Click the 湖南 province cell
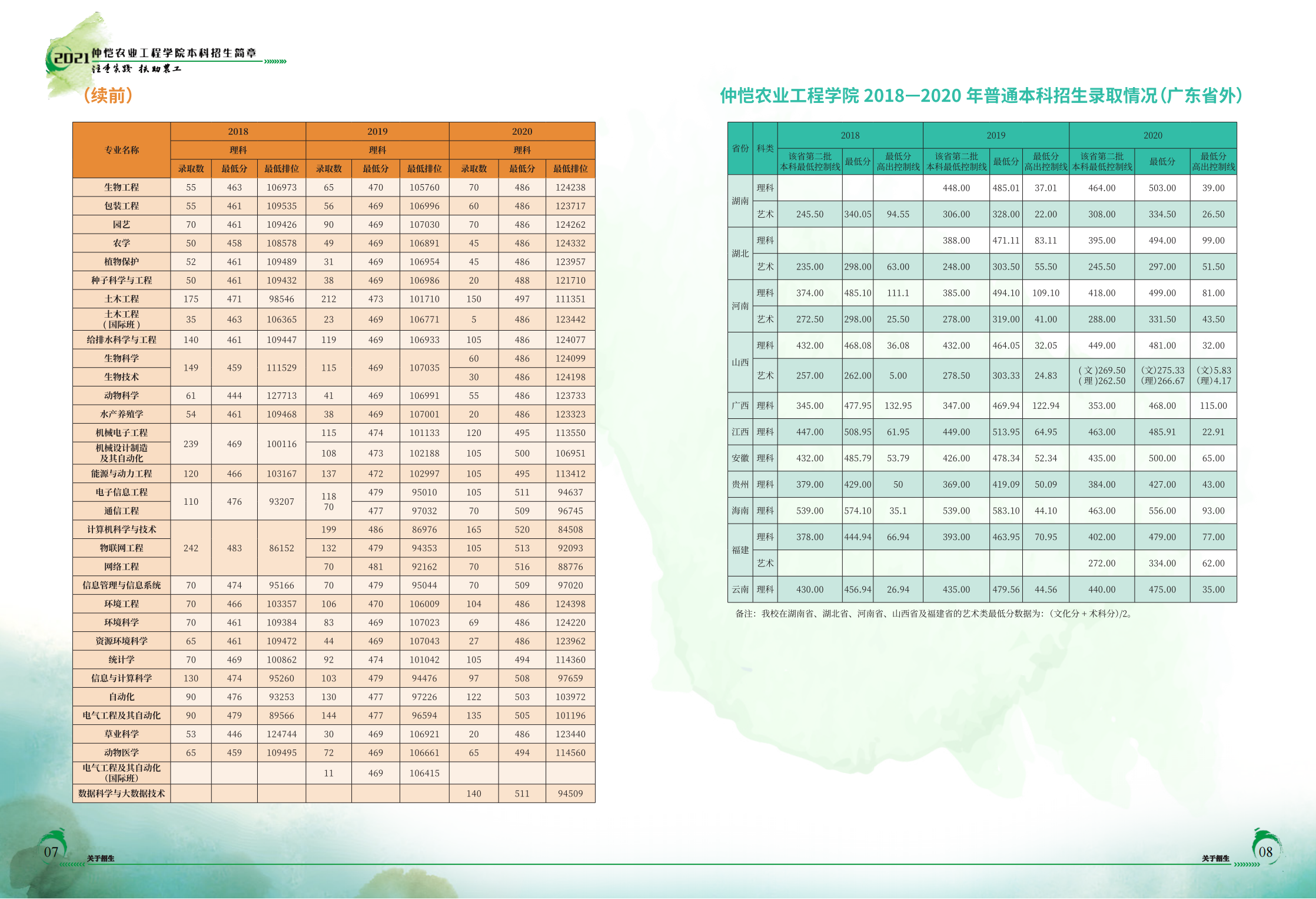This screenshot has width=1316, height=899. point(740,201)
